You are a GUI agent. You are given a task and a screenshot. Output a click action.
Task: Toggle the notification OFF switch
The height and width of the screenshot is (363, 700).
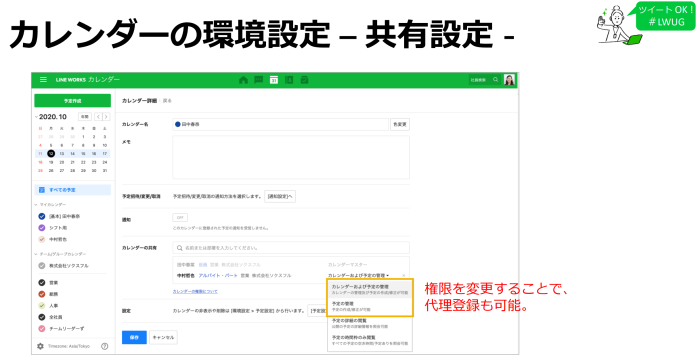pos(180,218)
